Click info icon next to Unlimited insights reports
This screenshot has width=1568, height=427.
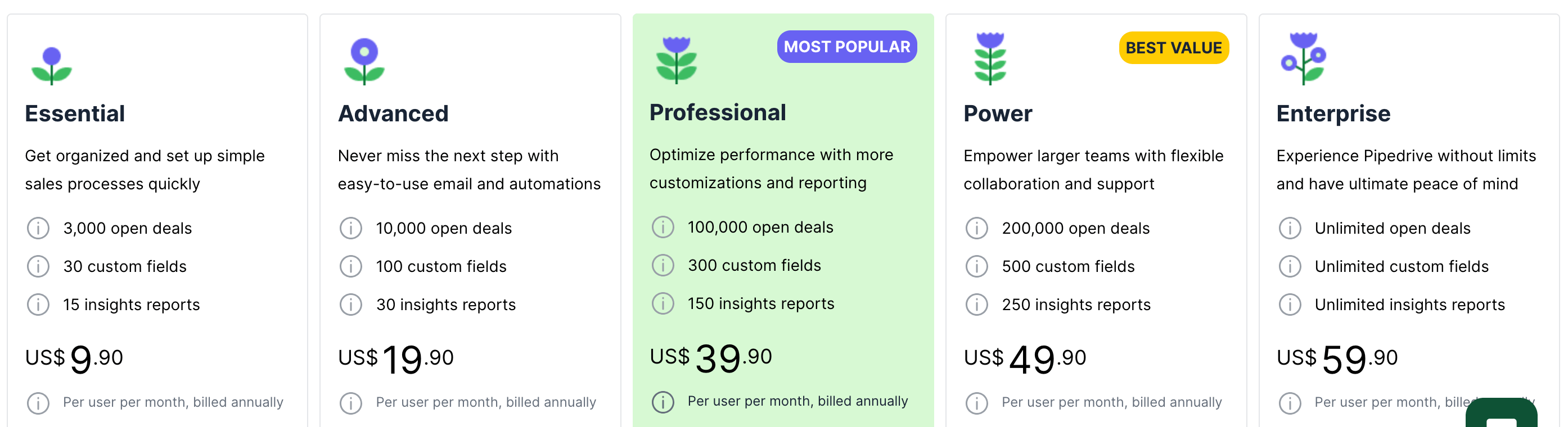coord(1289,305)
